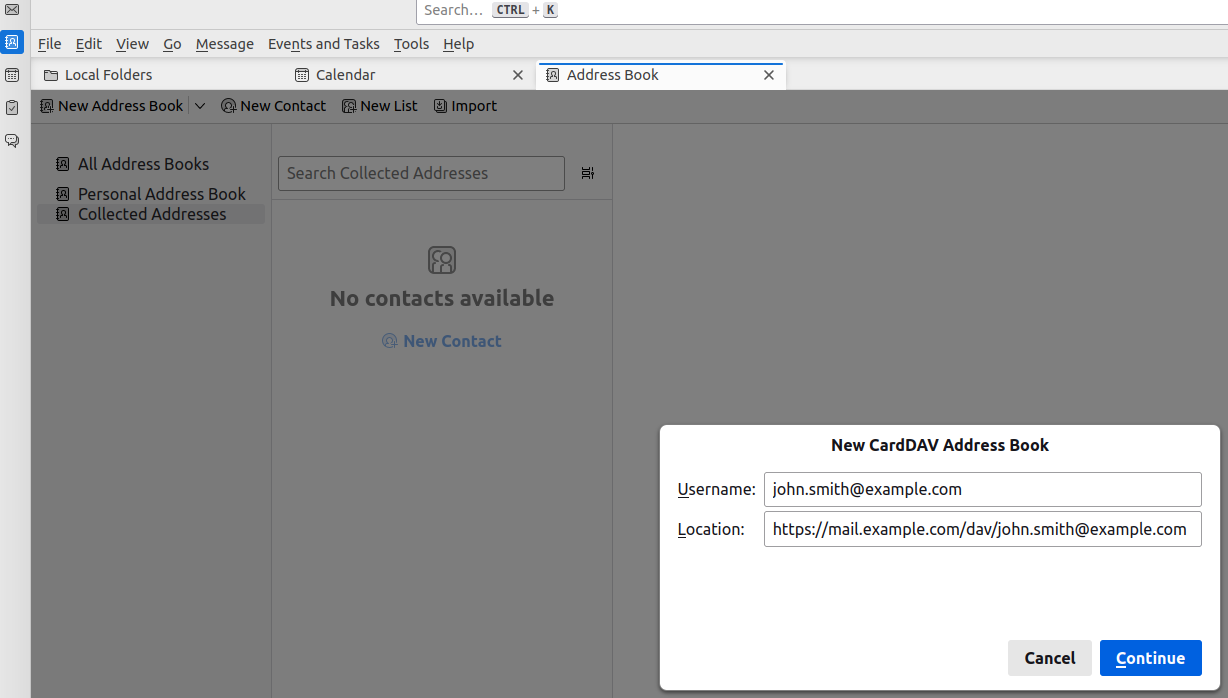Image resolution: width=1228 pixels, height=698 pixels.
Task: Cancel the New CardDAV Address Book dialog
Action: 1049,658
